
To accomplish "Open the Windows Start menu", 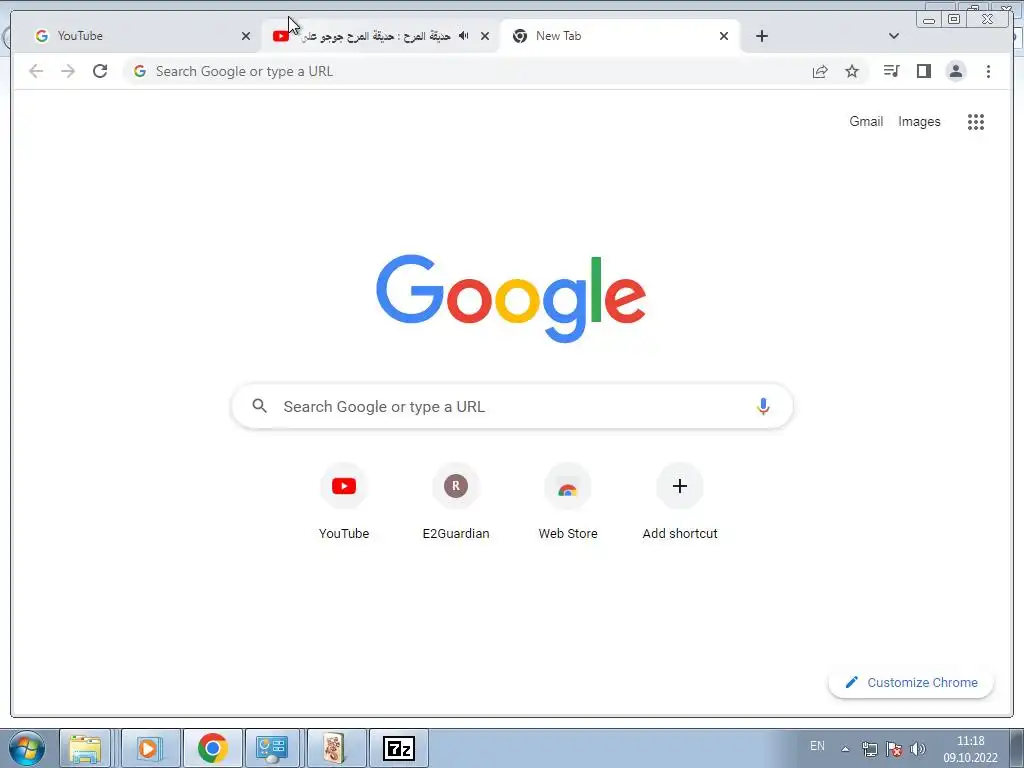I will point(27,748).
